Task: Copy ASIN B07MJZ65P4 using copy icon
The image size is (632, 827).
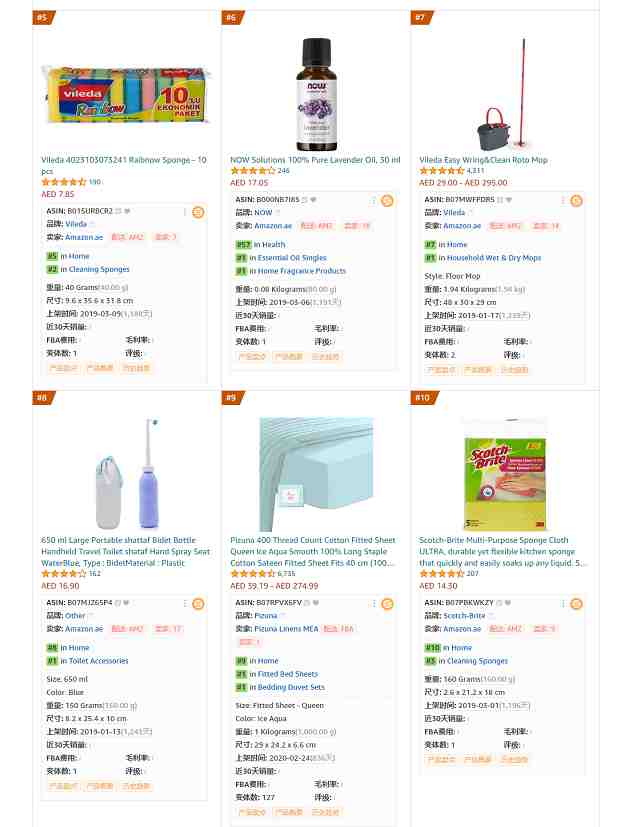Action: pyautogui.click(x=118, y=602)
